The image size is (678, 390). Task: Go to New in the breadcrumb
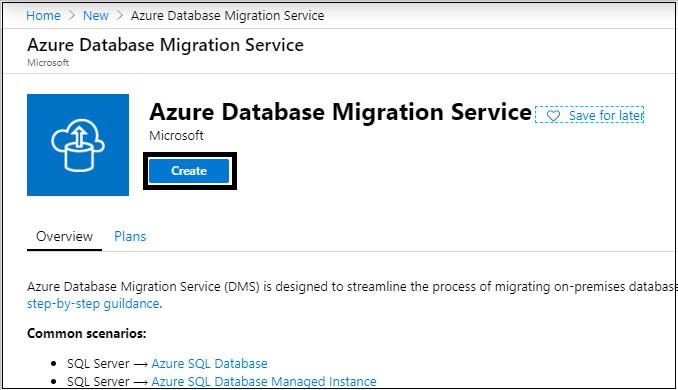[96, 16]
